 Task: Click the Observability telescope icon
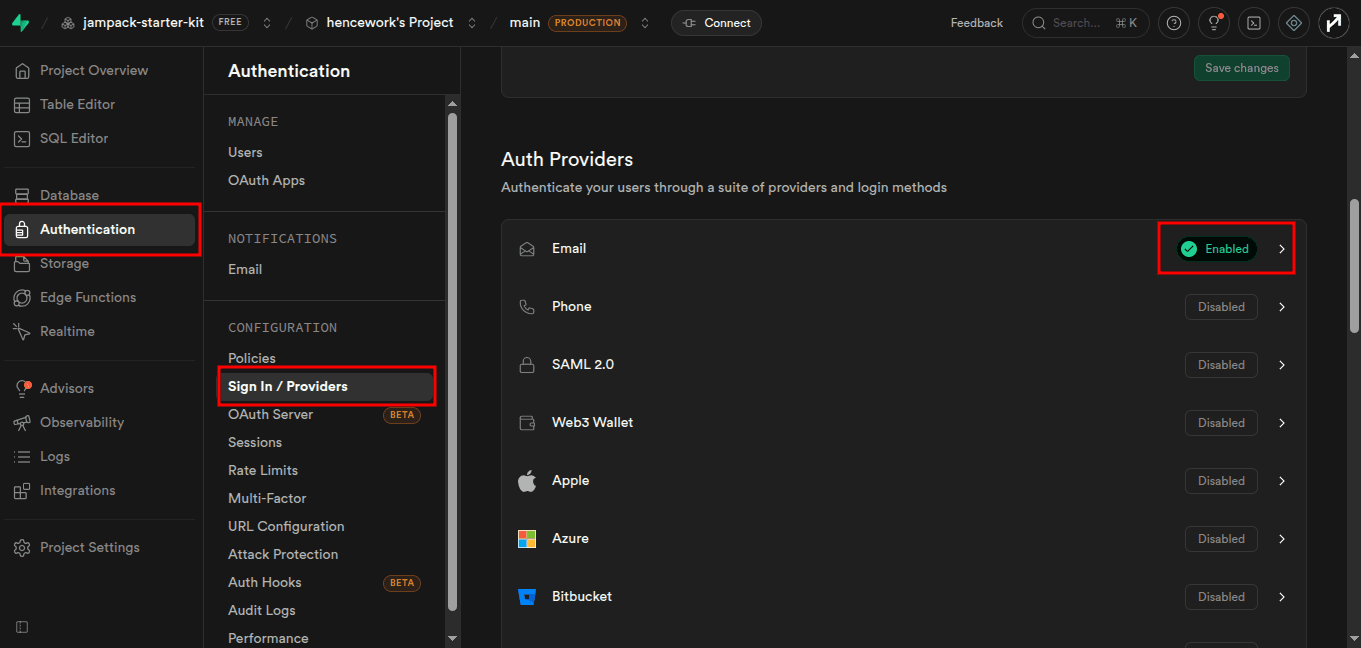pos(22,423)
